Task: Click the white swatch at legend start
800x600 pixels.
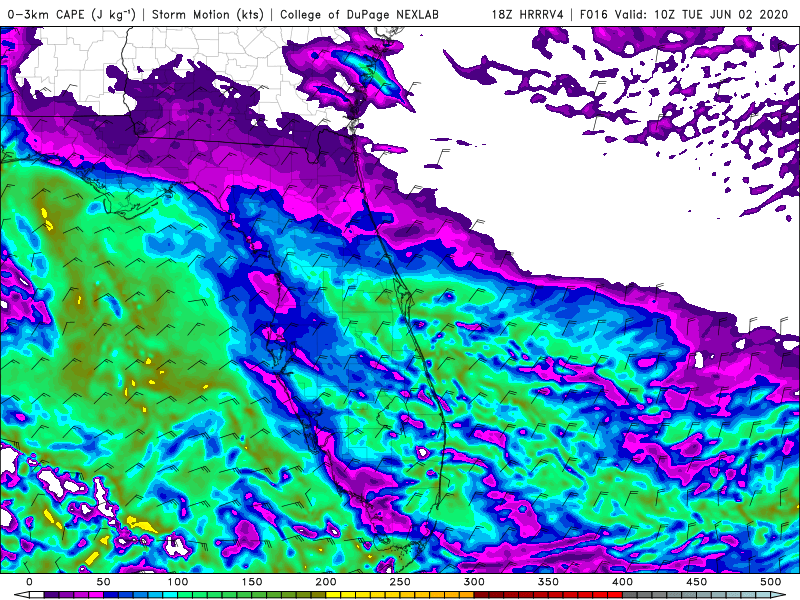Action: point(37,595)
